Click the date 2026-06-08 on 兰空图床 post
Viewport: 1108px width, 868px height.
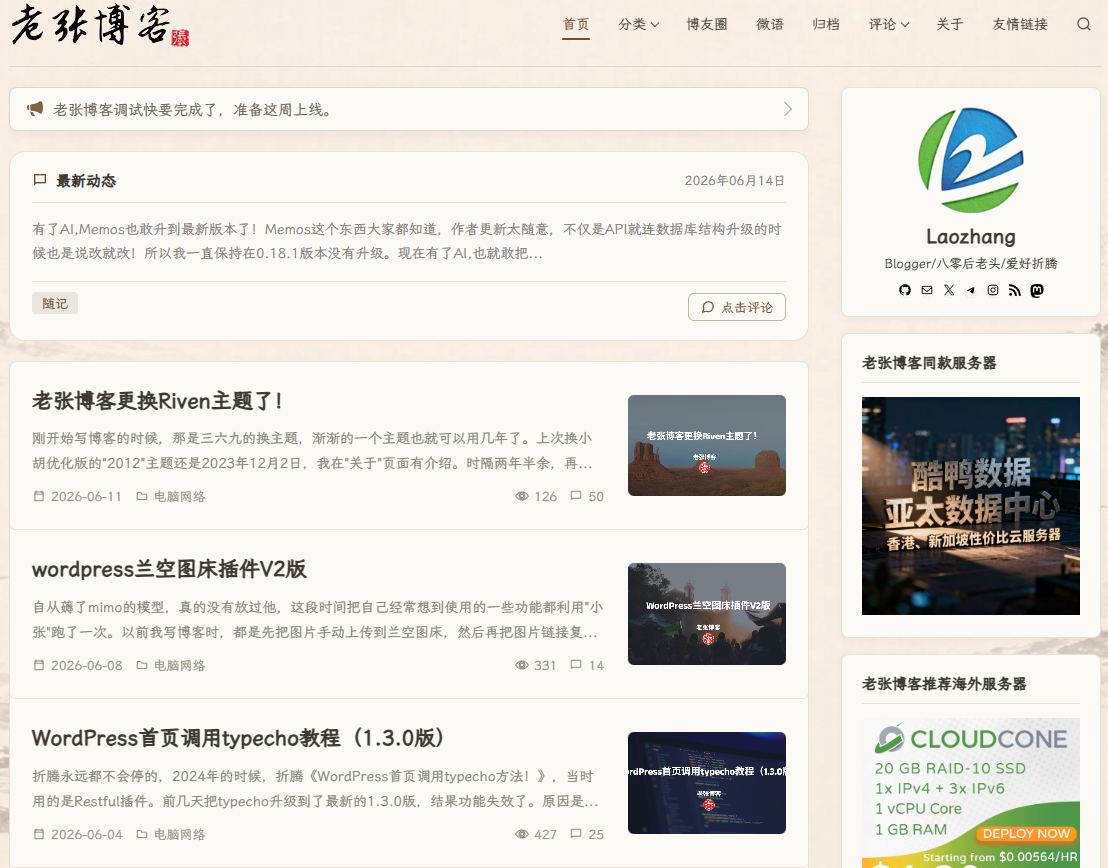coord(78,665)
